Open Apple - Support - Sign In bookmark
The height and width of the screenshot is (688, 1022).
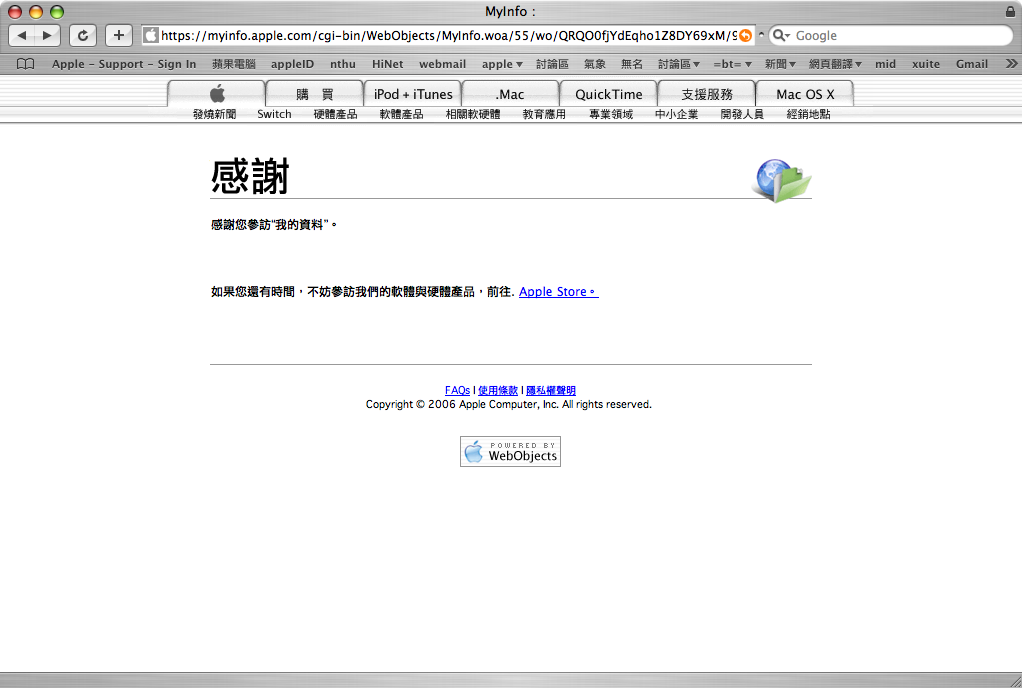[124, 64]
